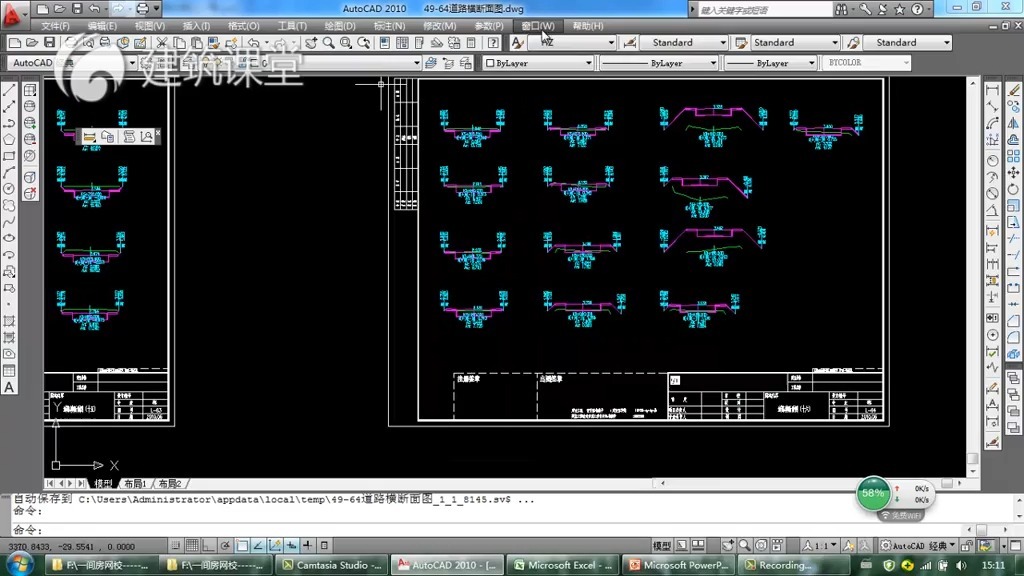Click Save in the quick access toolbar
Image resolution: width=1024 pixels, height=576 pixels.
77,9
